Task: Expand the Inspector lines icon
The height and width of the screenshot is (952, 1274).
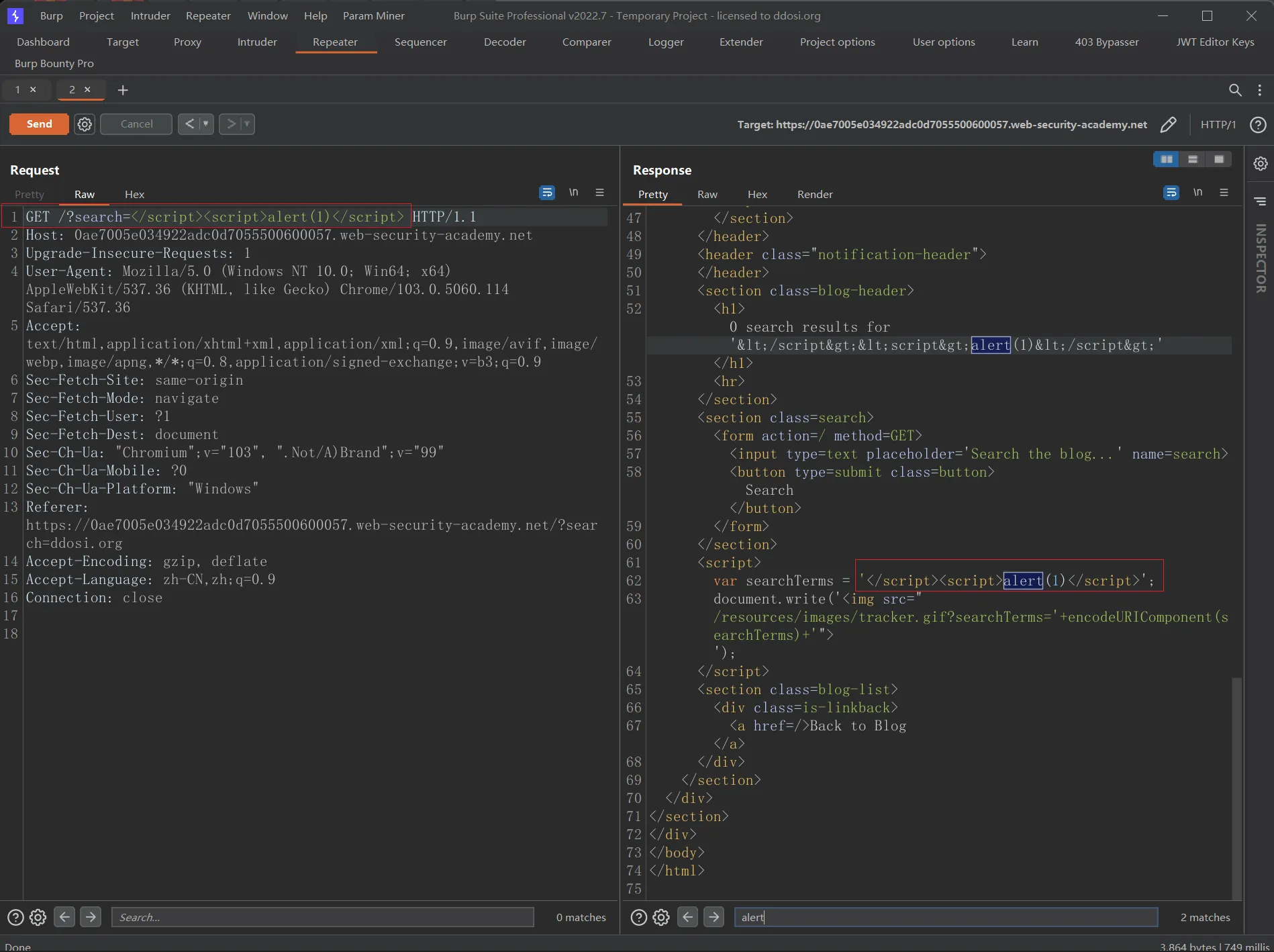Action: (1260, 201)
